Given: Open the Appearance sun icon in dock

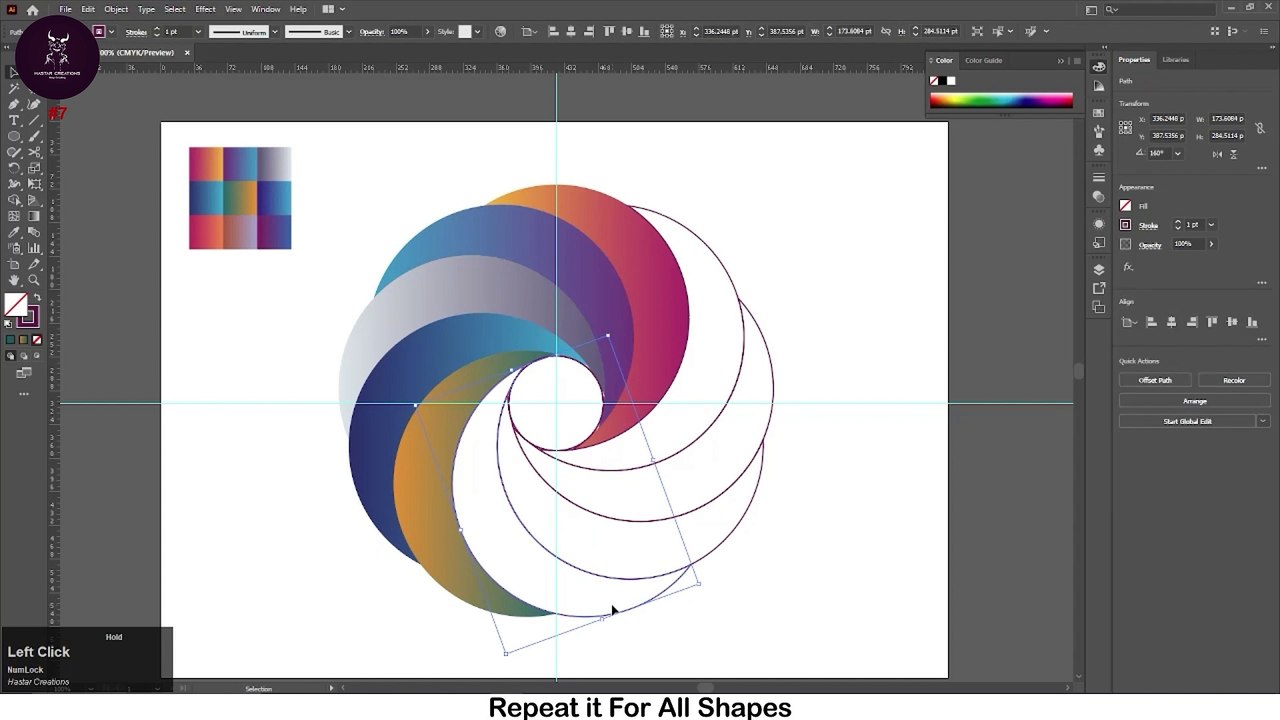Looking at the screenshot, I should [x=1099, y=224].
